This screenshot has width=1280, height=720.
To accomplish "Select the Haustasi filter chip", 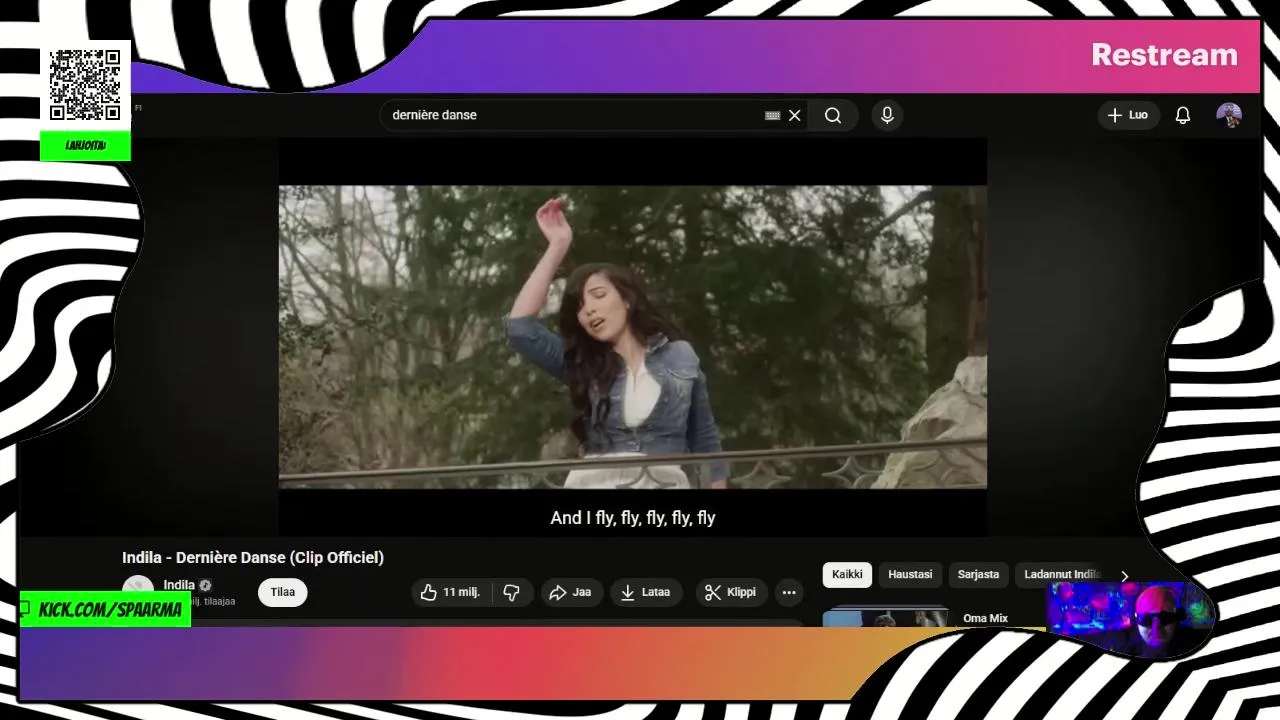I will coord(910,574).
